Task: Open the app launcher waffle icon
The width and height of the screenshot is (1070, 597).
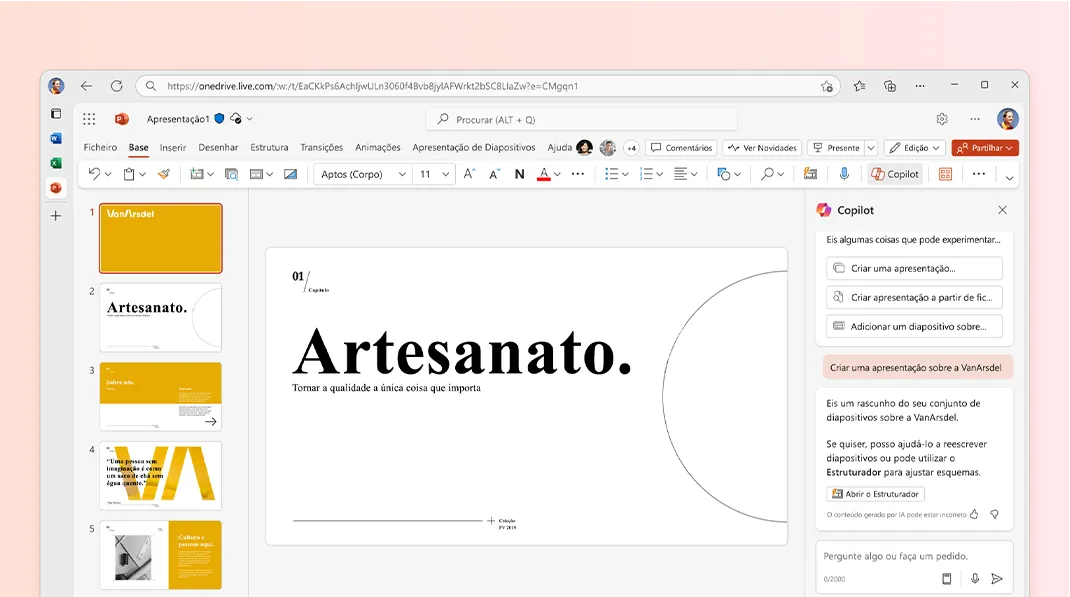Action: point(89,119)
